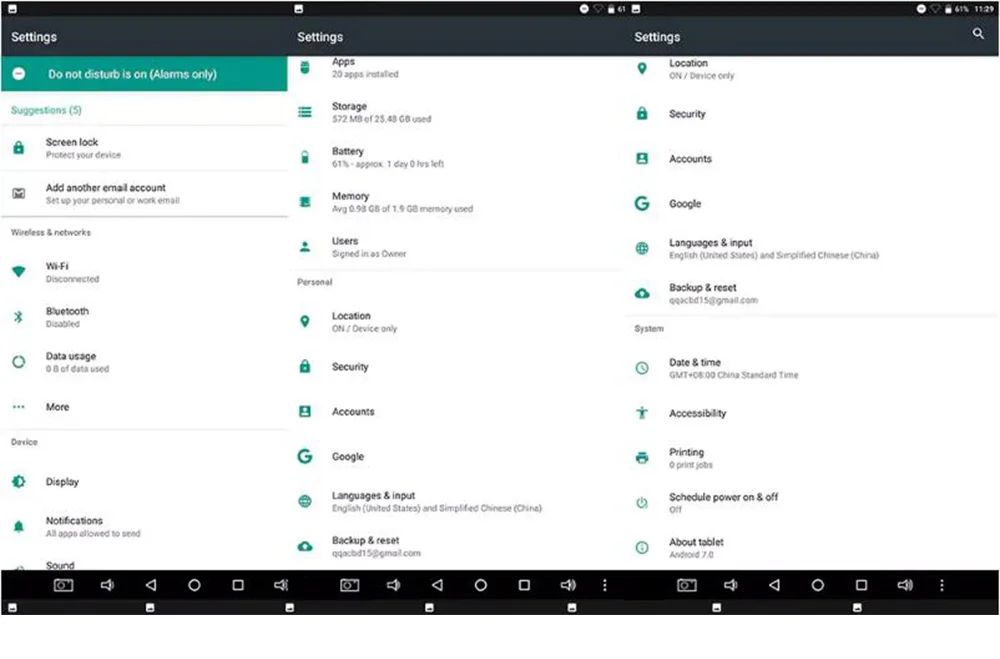
Task: Open Users signed in as Owner
Action: 456,247
